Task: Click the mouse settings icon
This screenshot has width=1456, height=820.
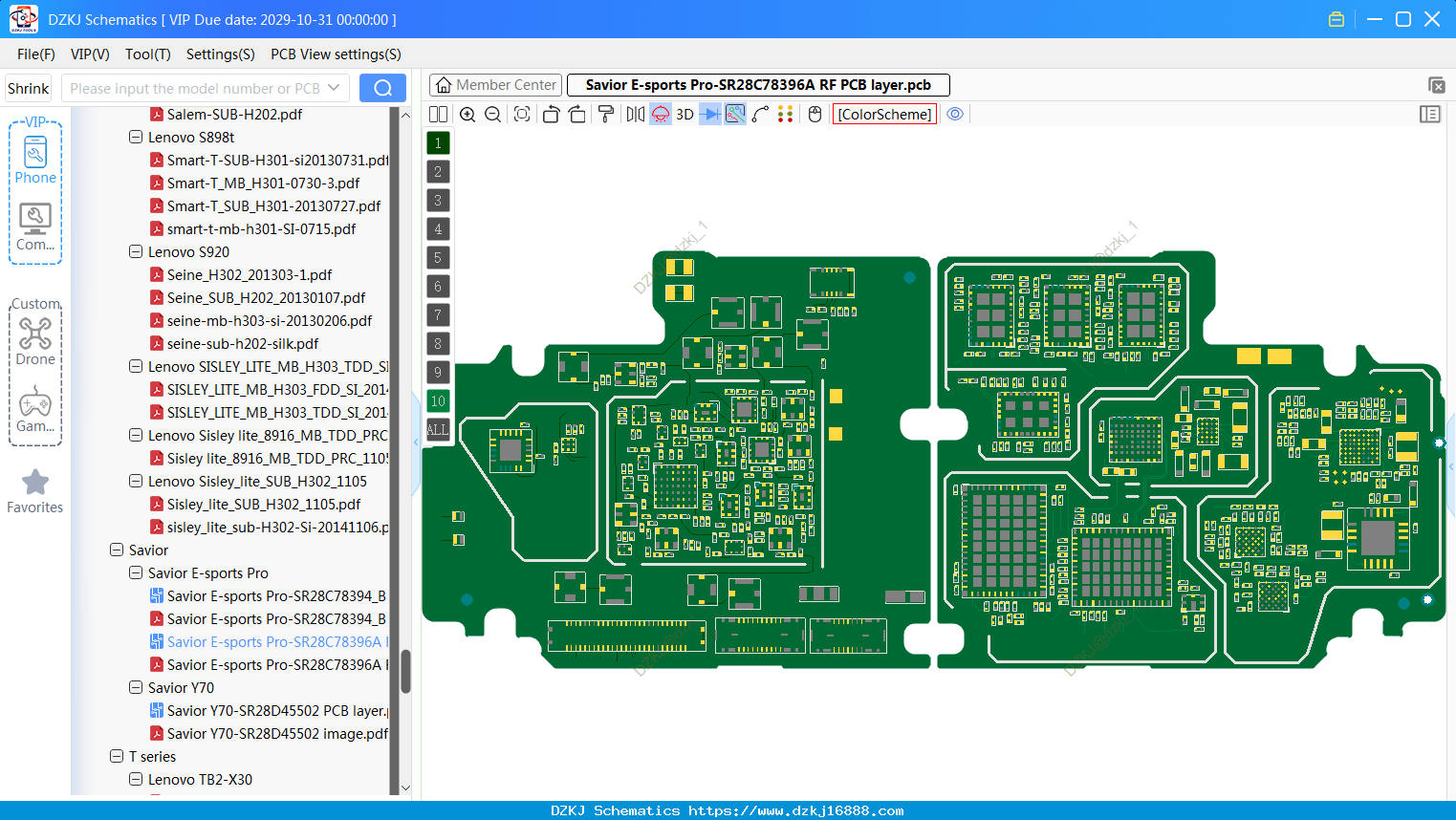Action: (x=815, y=115)
